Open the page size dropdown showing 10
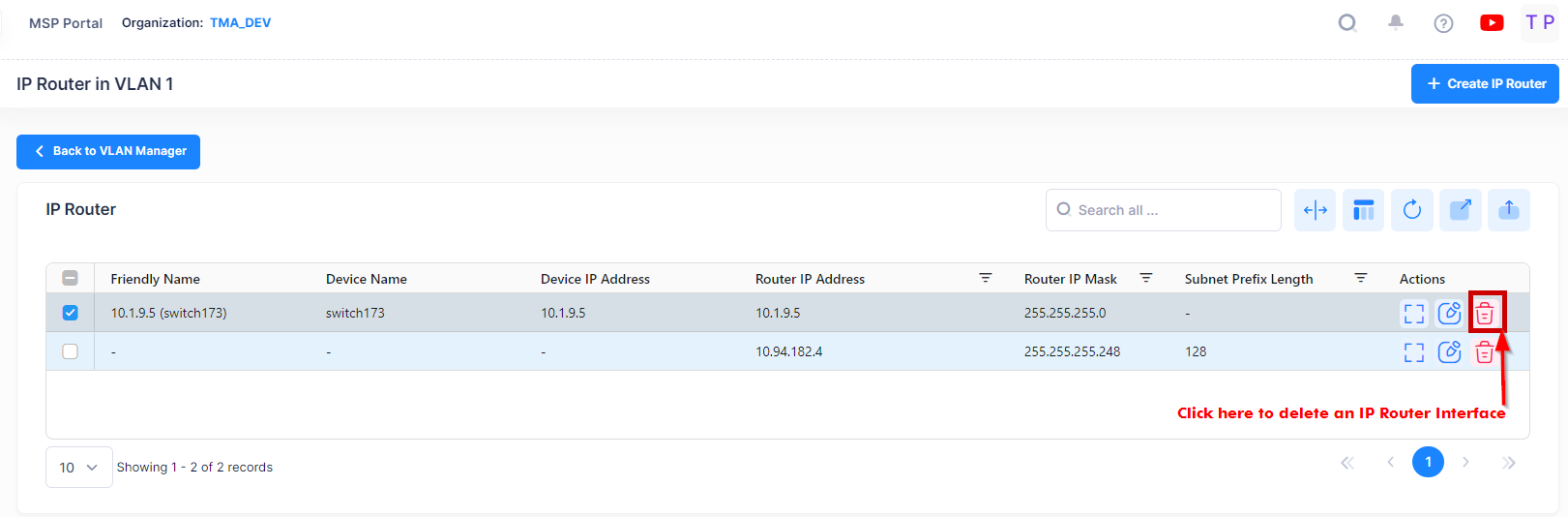 78,468
